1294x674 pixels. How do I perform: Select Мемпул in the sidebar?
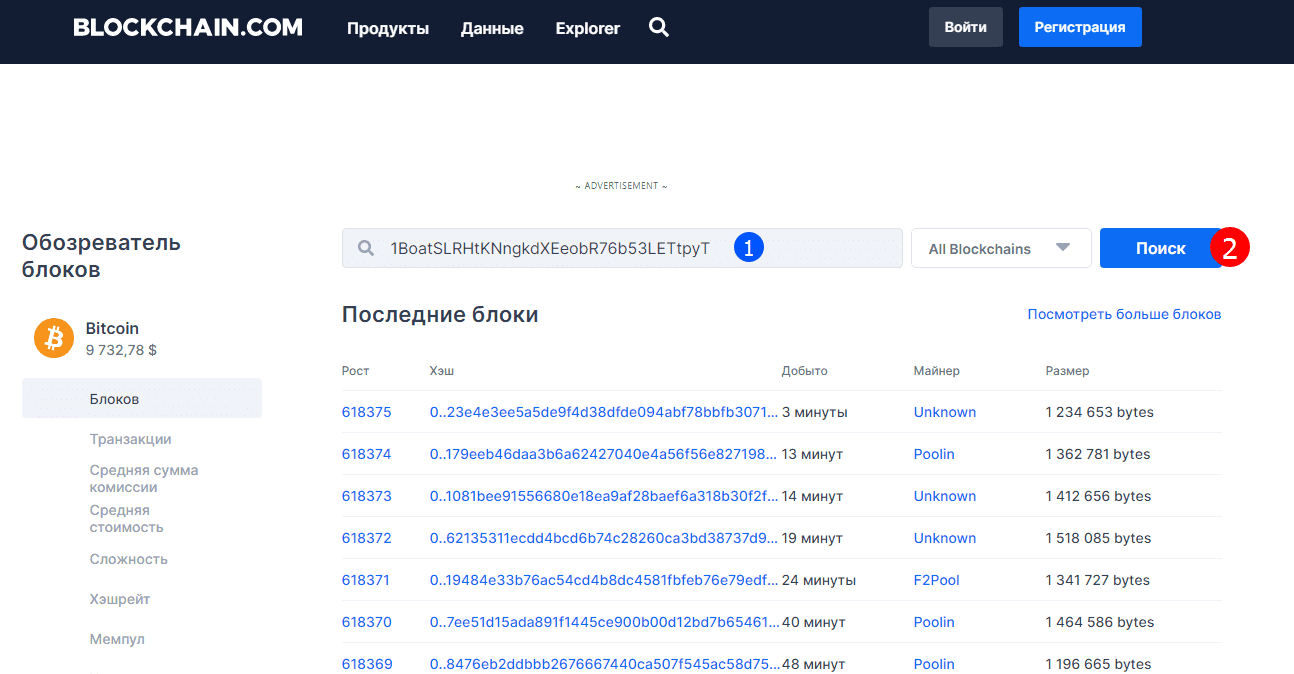pyautogui.click(x=117, y=639)
